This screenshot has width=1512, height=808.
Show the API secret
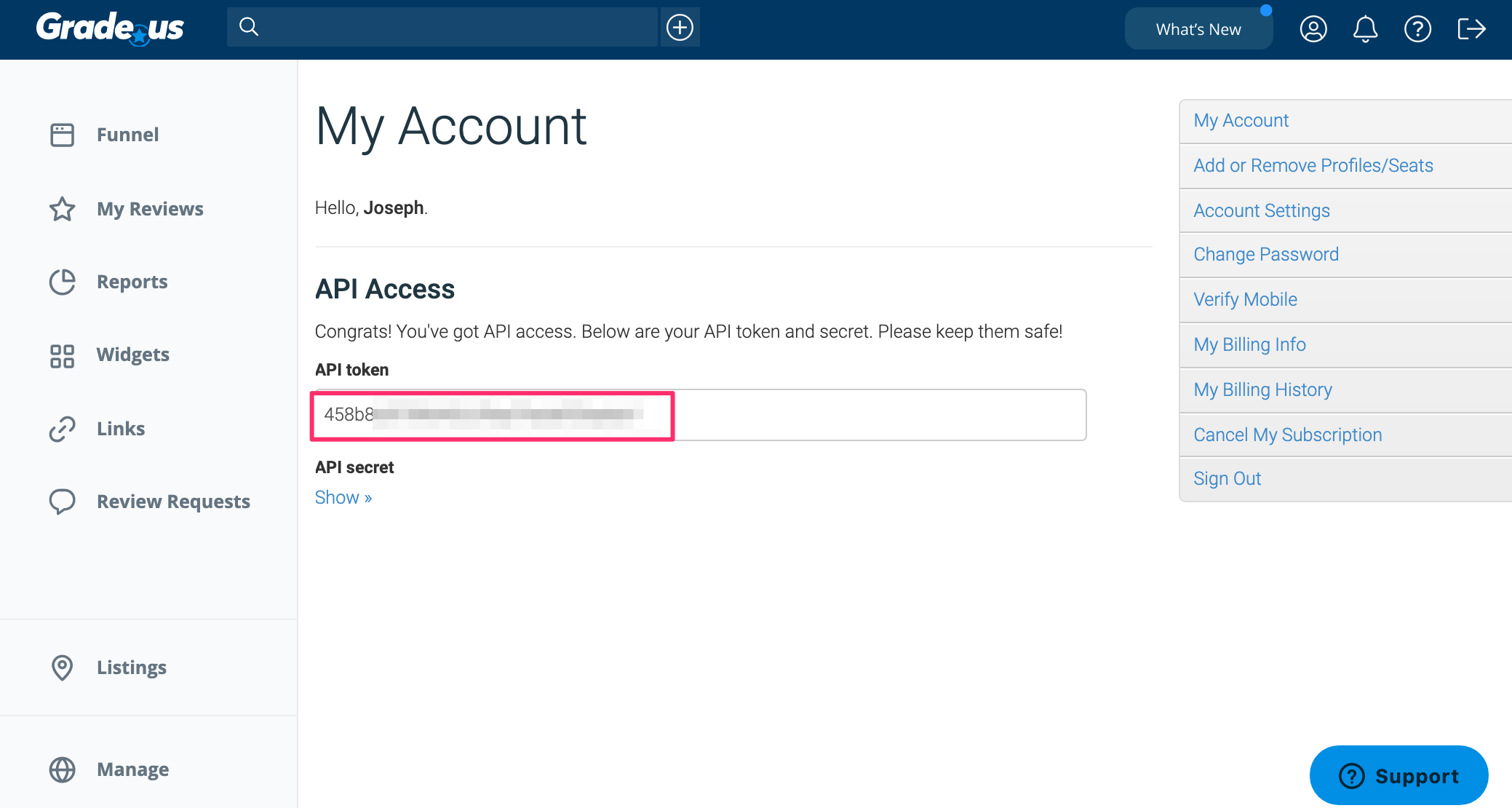[x=342, y=497]
